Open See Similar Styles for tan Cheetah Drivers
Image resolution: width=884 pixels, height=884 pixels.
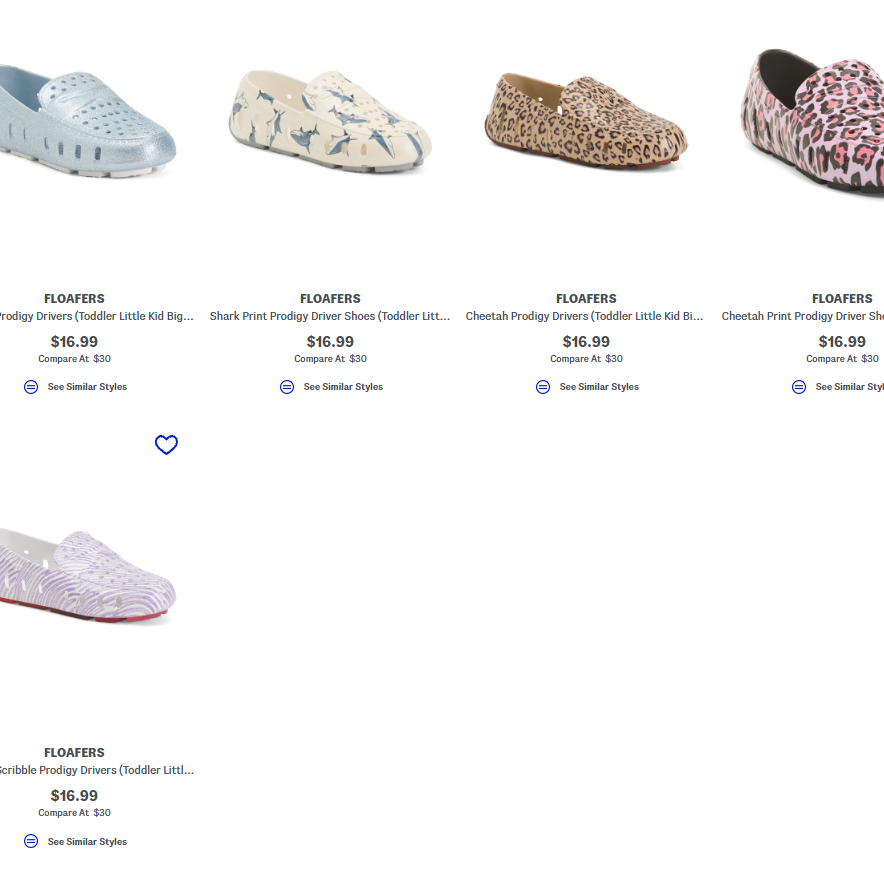[x=599, y=387]
